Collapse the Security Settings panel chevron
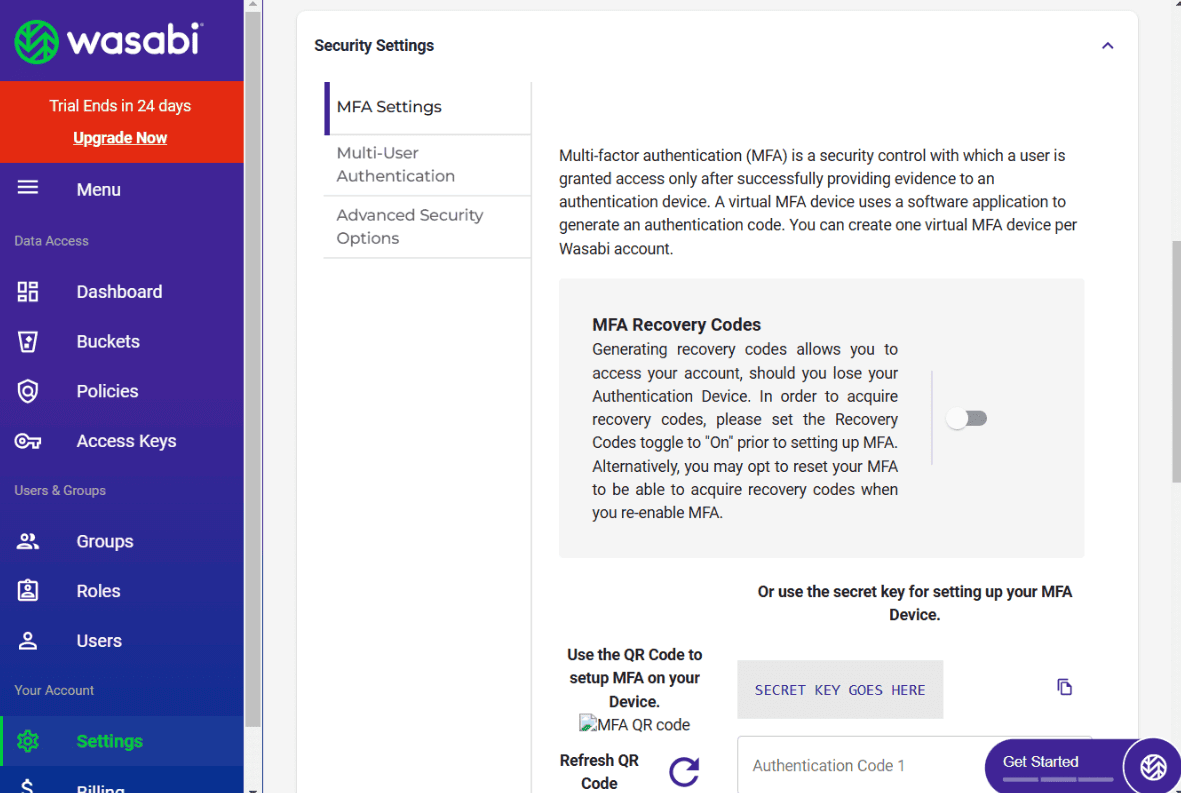 click(x=1107, y=46)
